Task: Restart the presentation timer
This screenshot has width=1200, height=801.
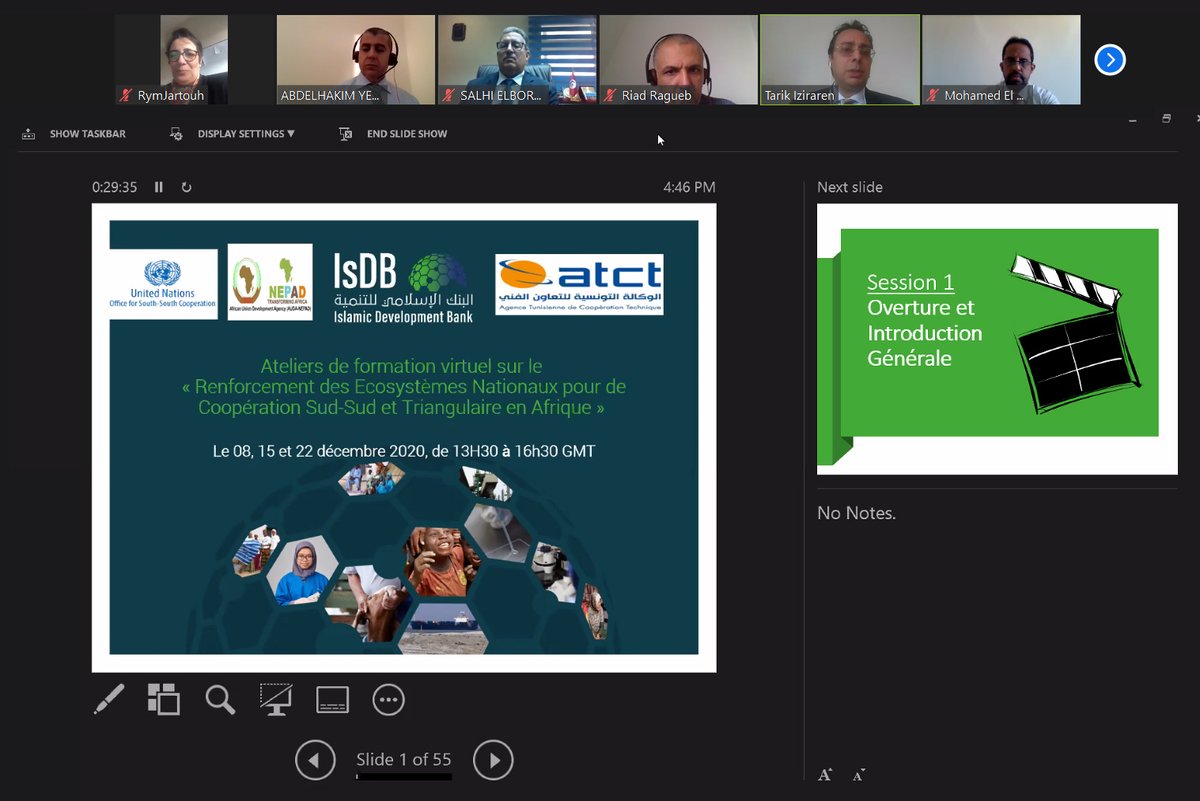Action: [186, 187]
